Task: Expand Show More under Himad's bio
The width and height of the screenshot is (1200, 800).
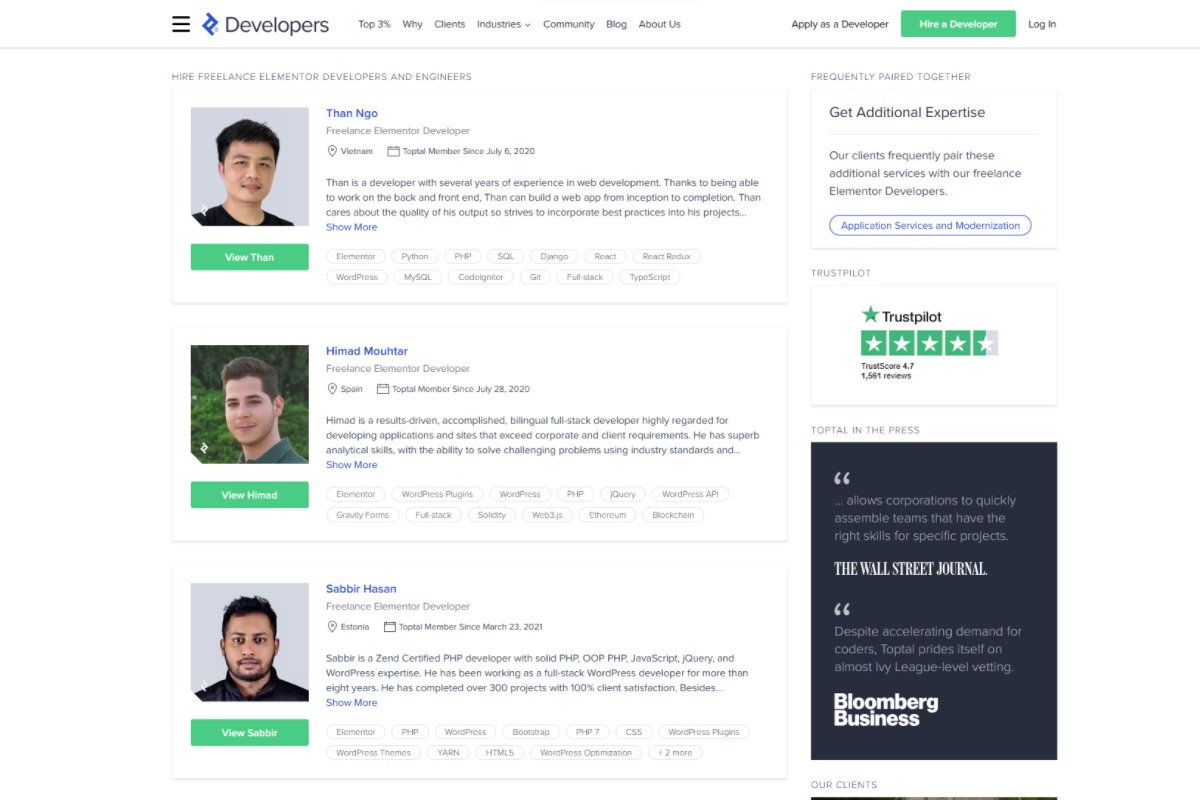Action: point(352,465)
